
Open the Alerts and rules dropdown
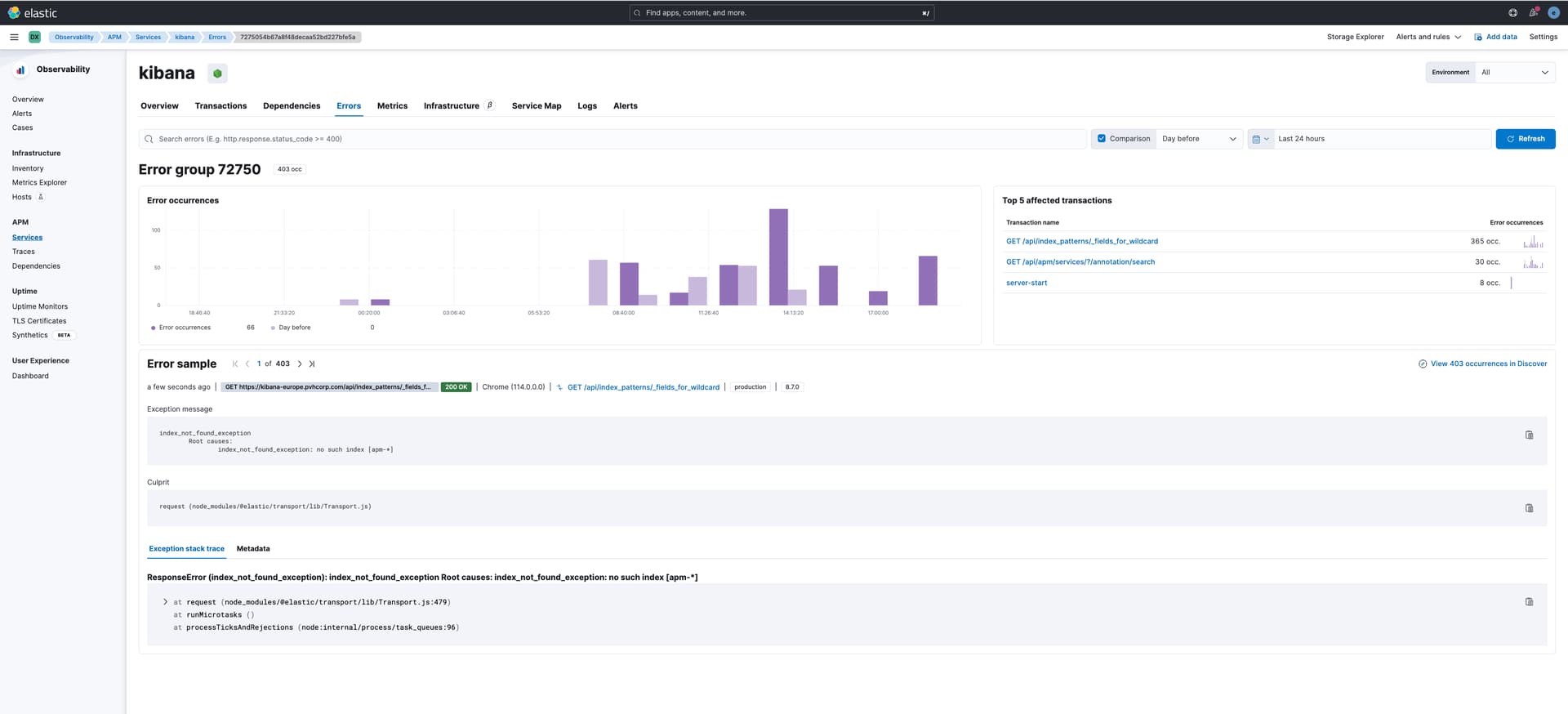[1428, 37]
